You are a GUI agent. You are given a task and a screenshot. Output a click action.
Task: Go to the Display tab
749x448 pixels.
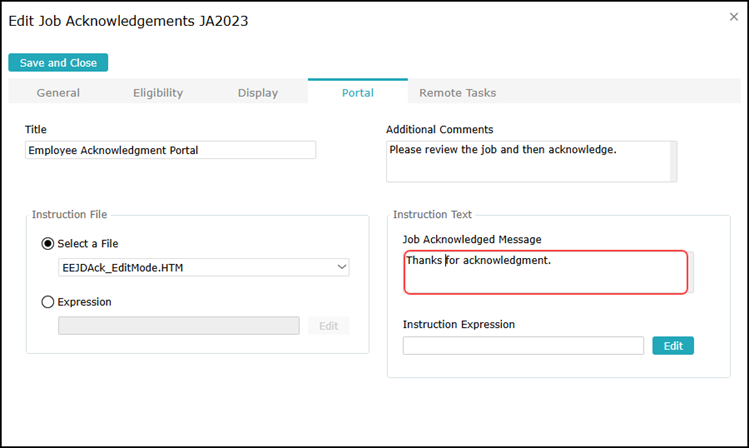(x=258, y=93)
